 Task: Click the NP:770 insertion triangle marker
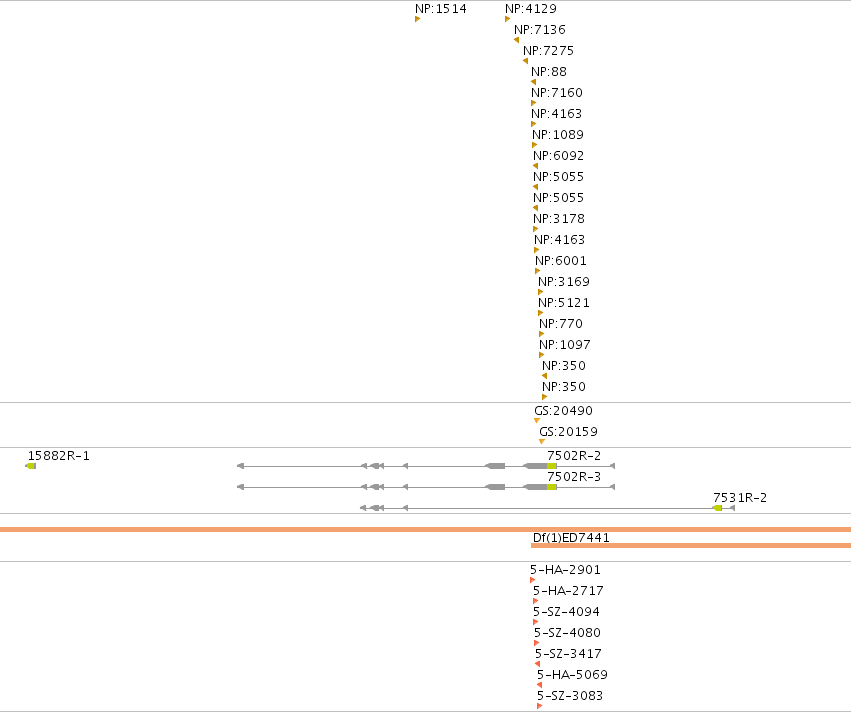point(542,334)
